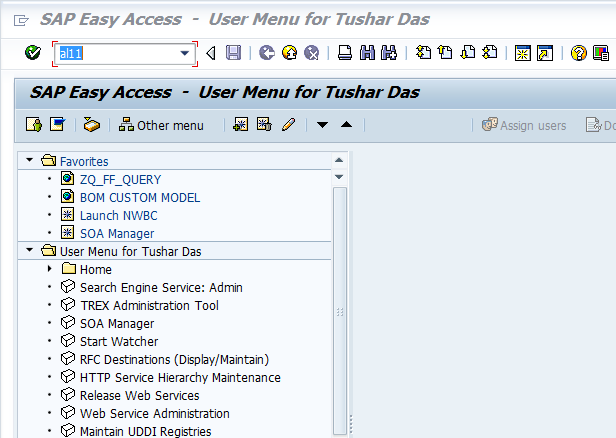Viewport: 616px width, 438px height.
Task: Click the tree vertical scrollbar track
Action: 340,310
